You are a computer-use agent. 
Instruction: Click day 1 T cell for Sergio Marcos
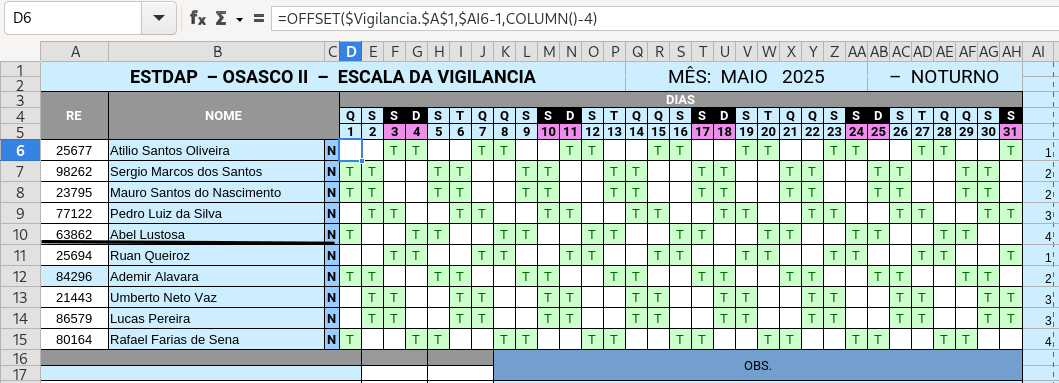point(351,172)
